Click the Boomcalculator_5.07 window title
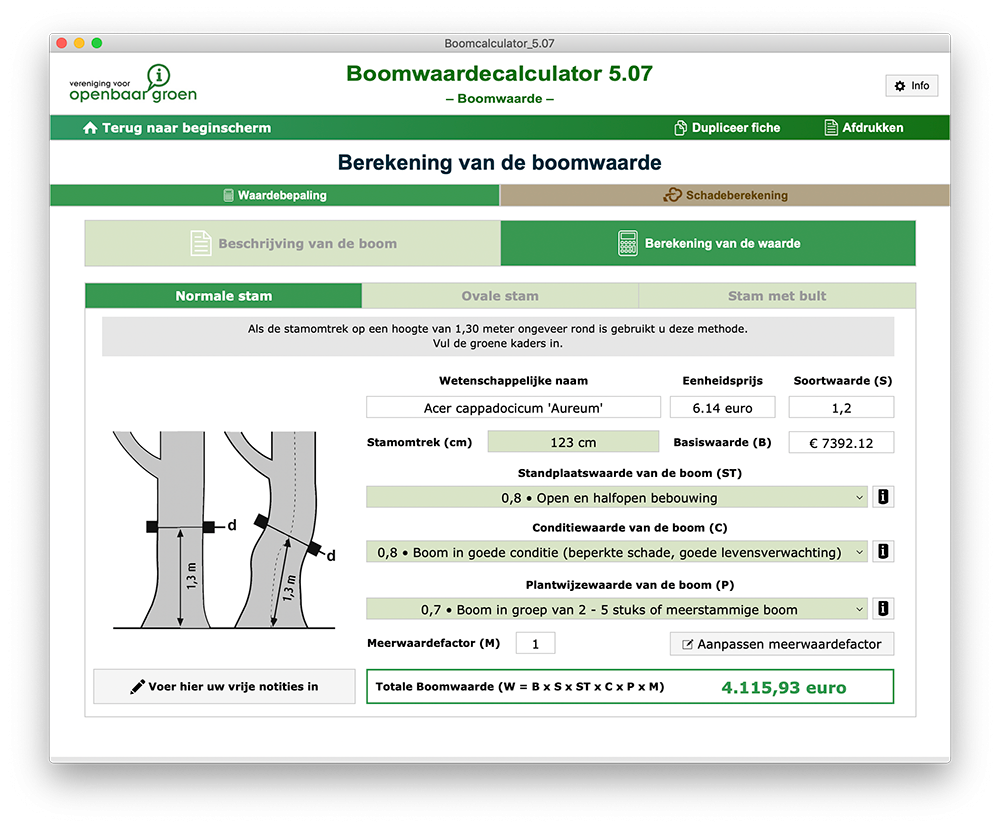Screen dimensions: 1000x828 499,43
